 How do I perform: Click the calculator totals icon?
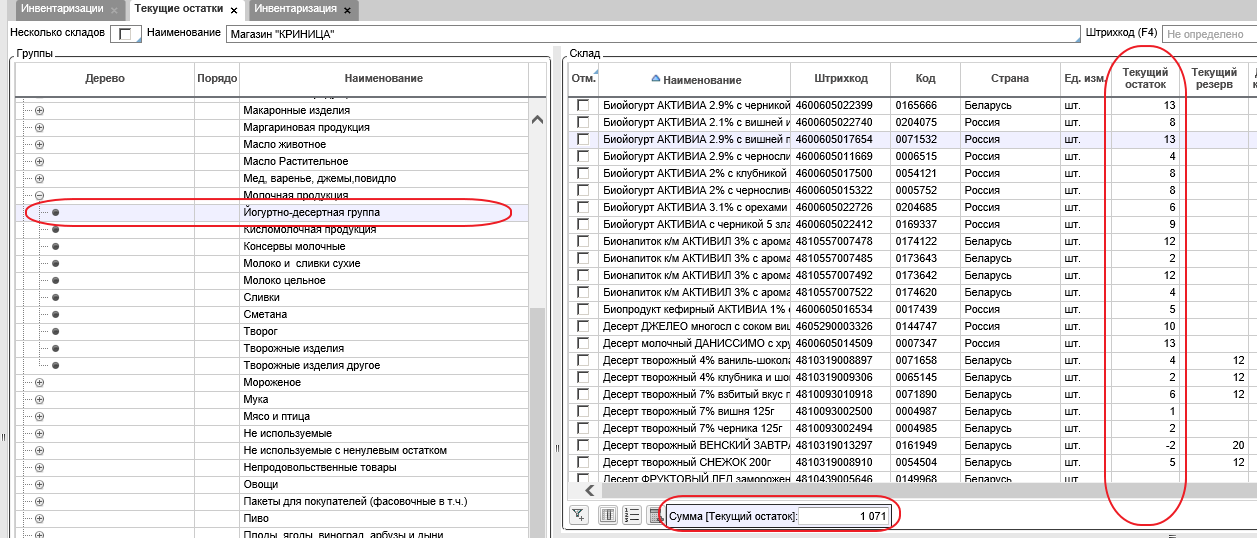click(655, 515)
